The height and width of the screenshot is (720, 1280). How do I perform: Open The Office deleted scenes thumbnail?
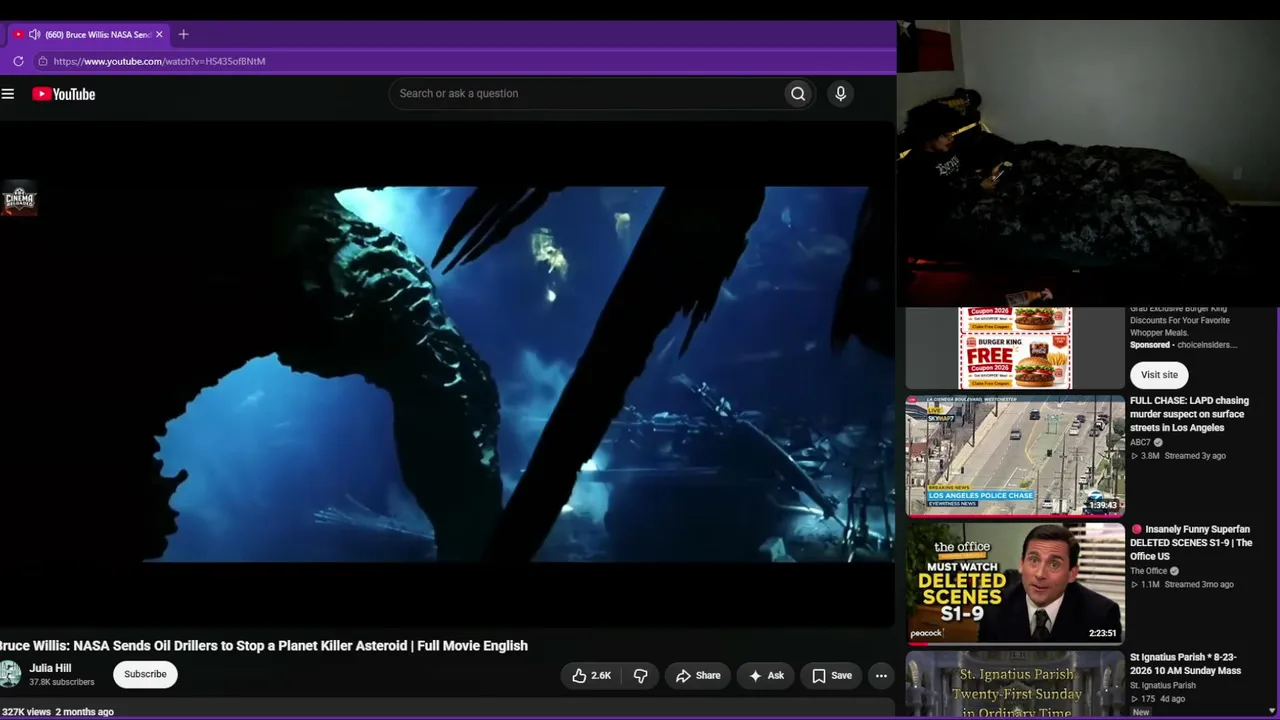pos(1015,584)
